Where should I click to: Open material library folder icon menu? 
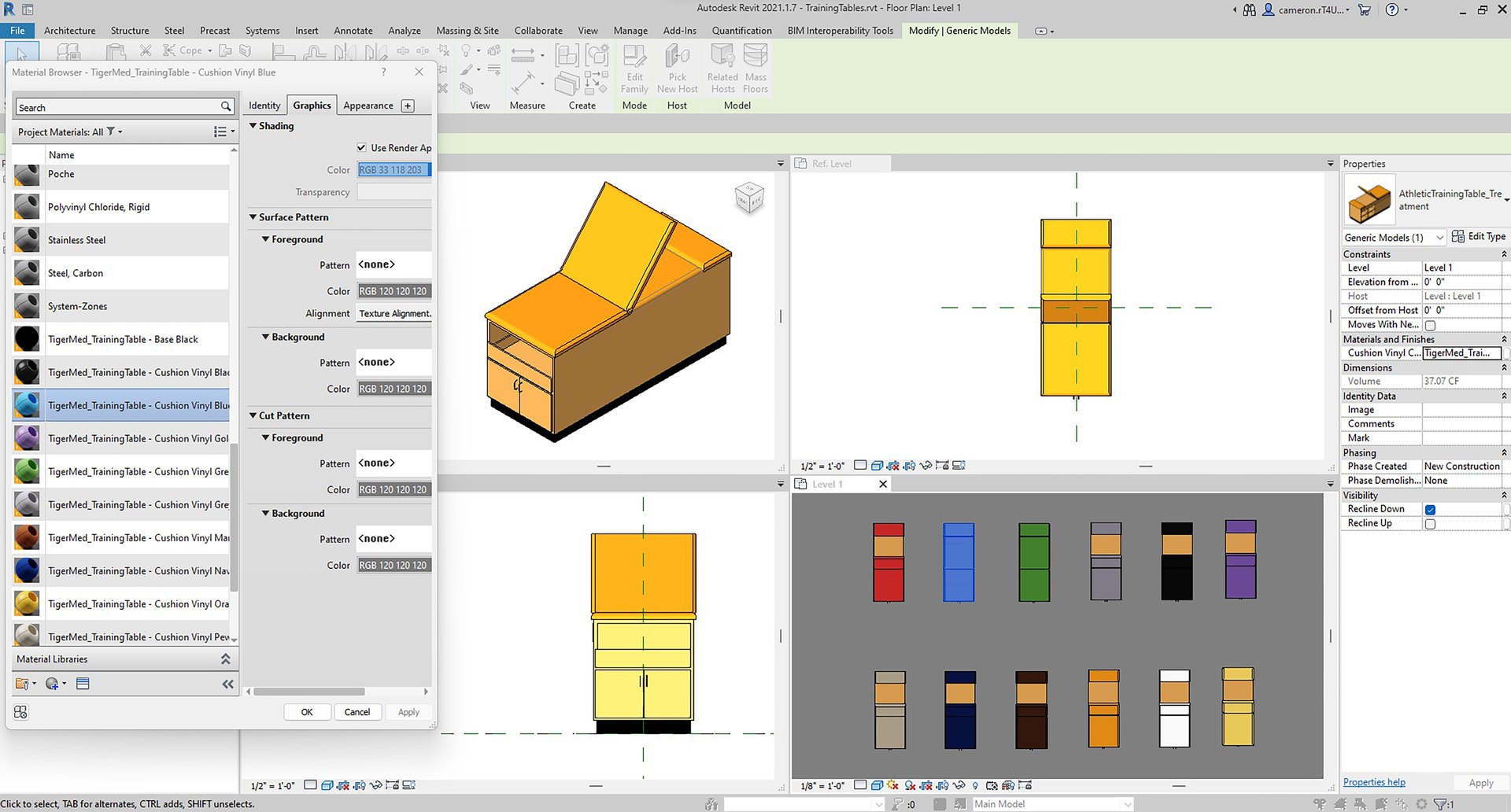coord(25,684)
